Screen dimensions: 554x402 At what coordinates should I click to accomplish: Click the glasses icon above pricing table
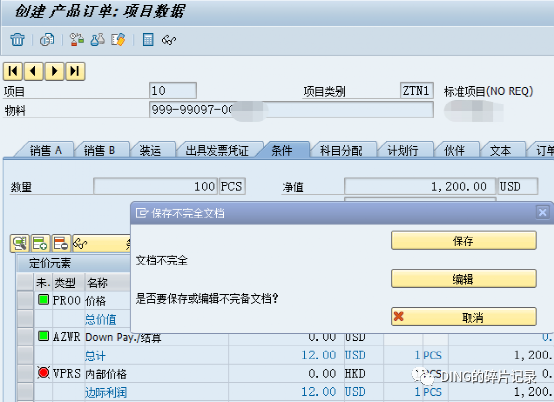click(81, 243)
